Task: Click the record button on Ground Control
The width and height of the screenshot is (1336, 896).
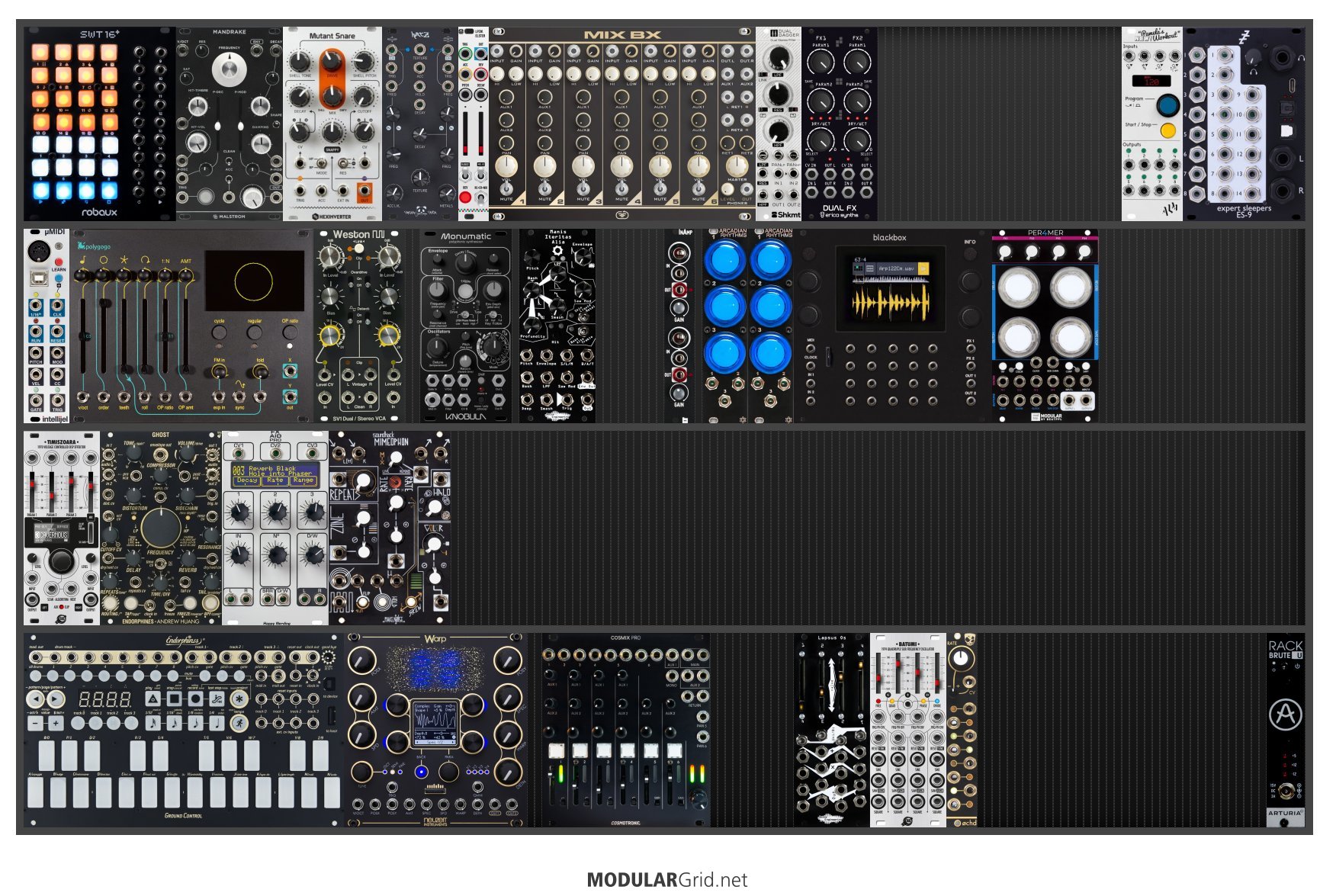Action: tap(196, 698)
